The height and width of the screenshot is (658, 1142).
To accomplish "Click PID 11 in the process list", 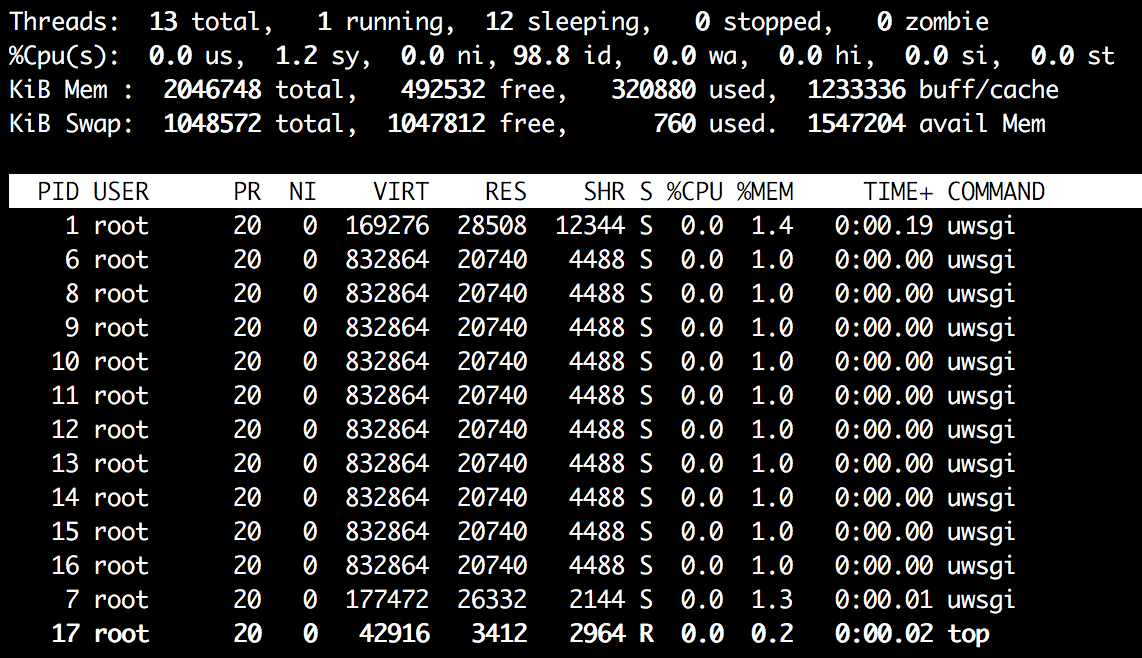I will click(65, 395).
